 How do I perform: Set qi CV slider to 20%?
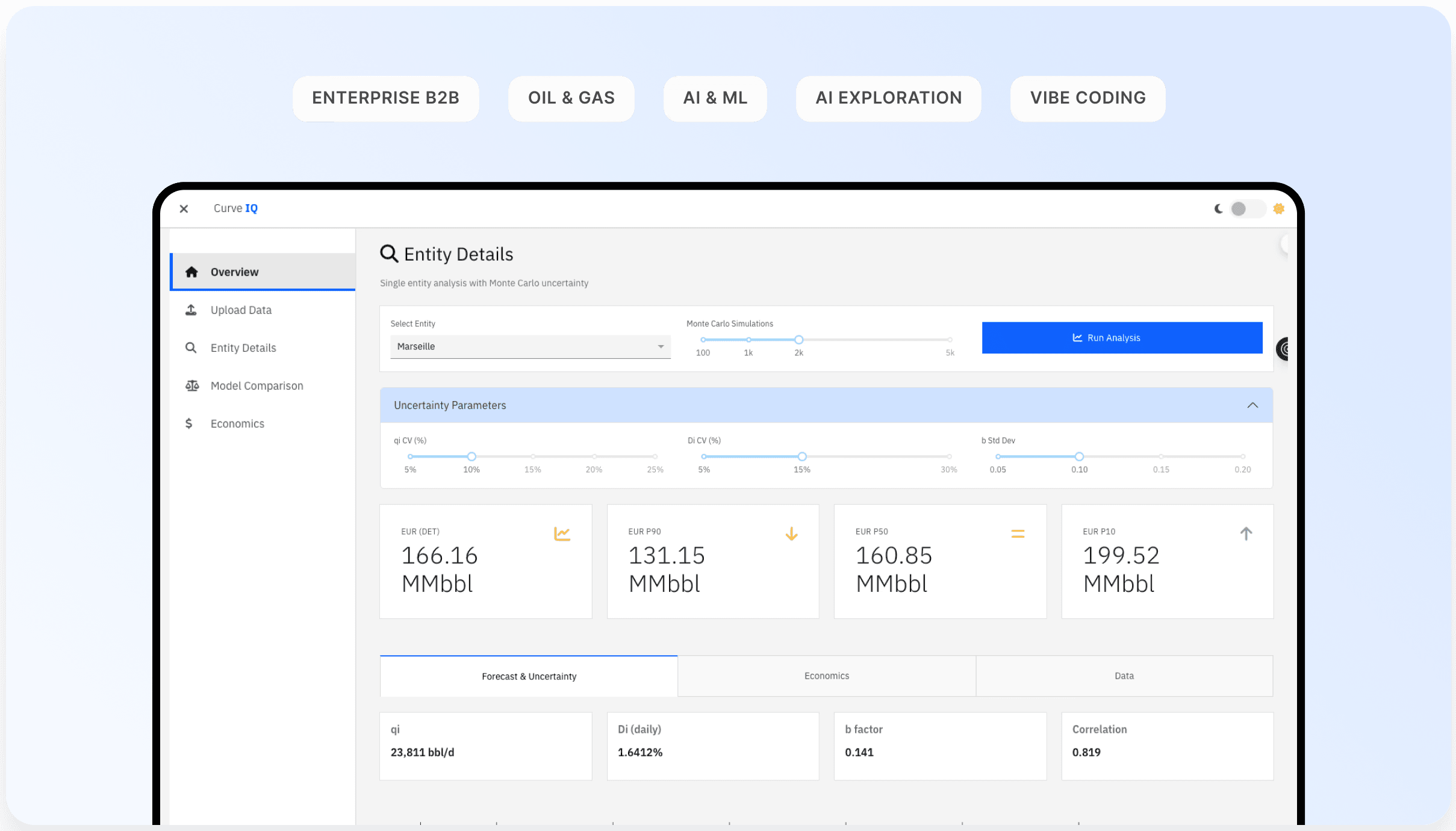pos(594,456)
